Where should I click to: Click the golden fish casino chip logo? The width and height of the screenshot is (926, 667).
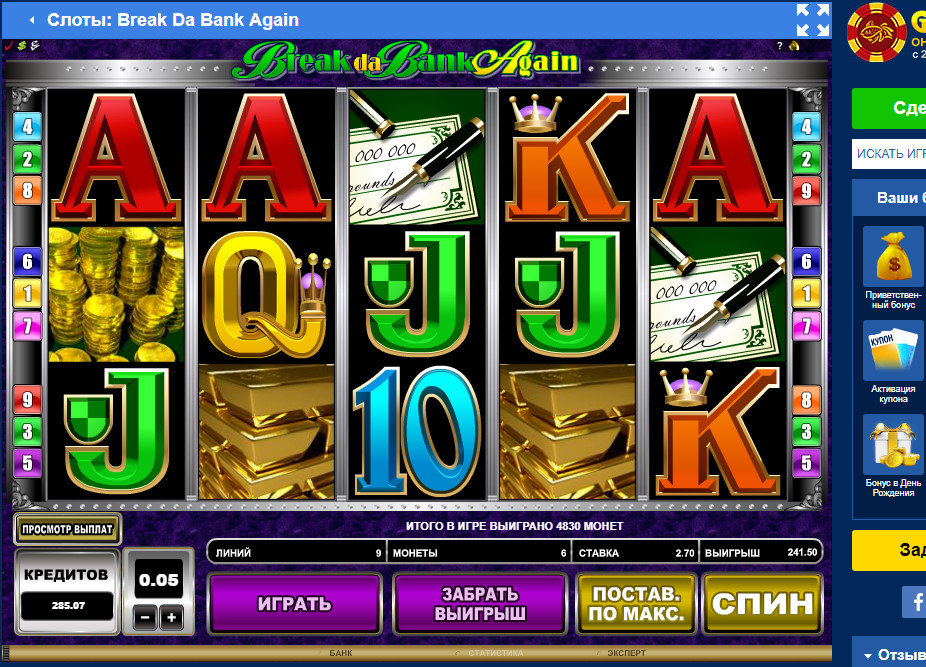pos(876,32)
